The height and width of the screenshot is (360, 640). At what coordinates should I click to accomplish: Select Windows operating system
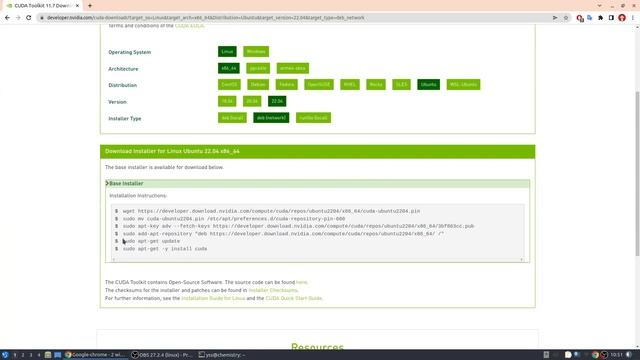pyautogui.click(x=256, y=52)
